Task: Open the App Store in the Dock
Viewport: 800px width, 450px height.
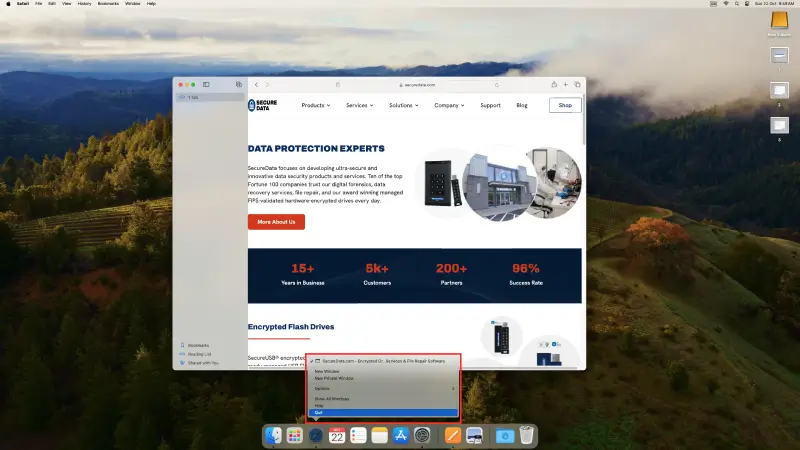Action: click(401, 436)
